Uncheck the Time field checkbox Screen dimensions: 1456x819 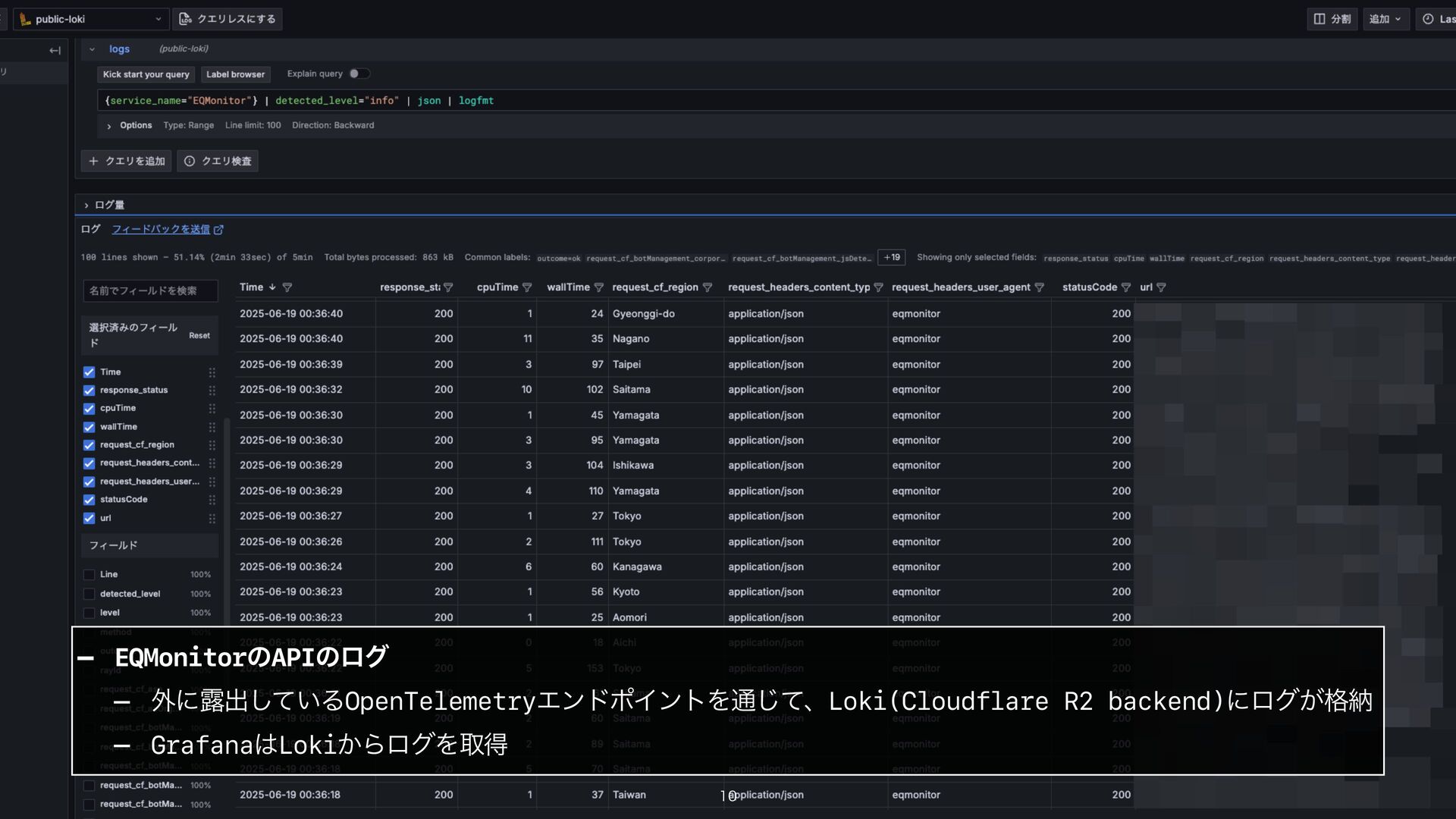tap(89, 372)
